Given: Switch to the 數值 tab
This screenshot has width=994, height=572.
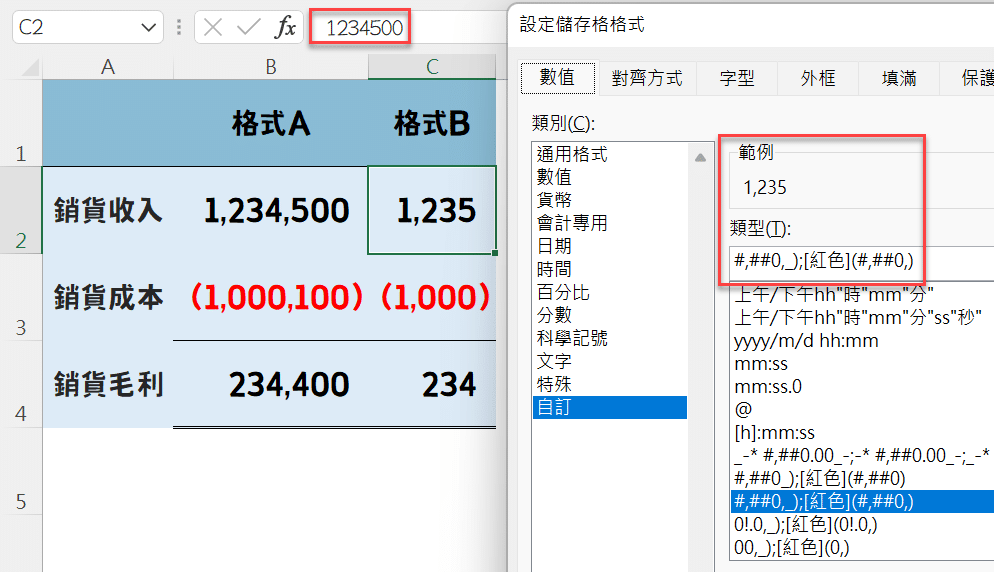Looking at the screenshot, I should click(557, 77).
